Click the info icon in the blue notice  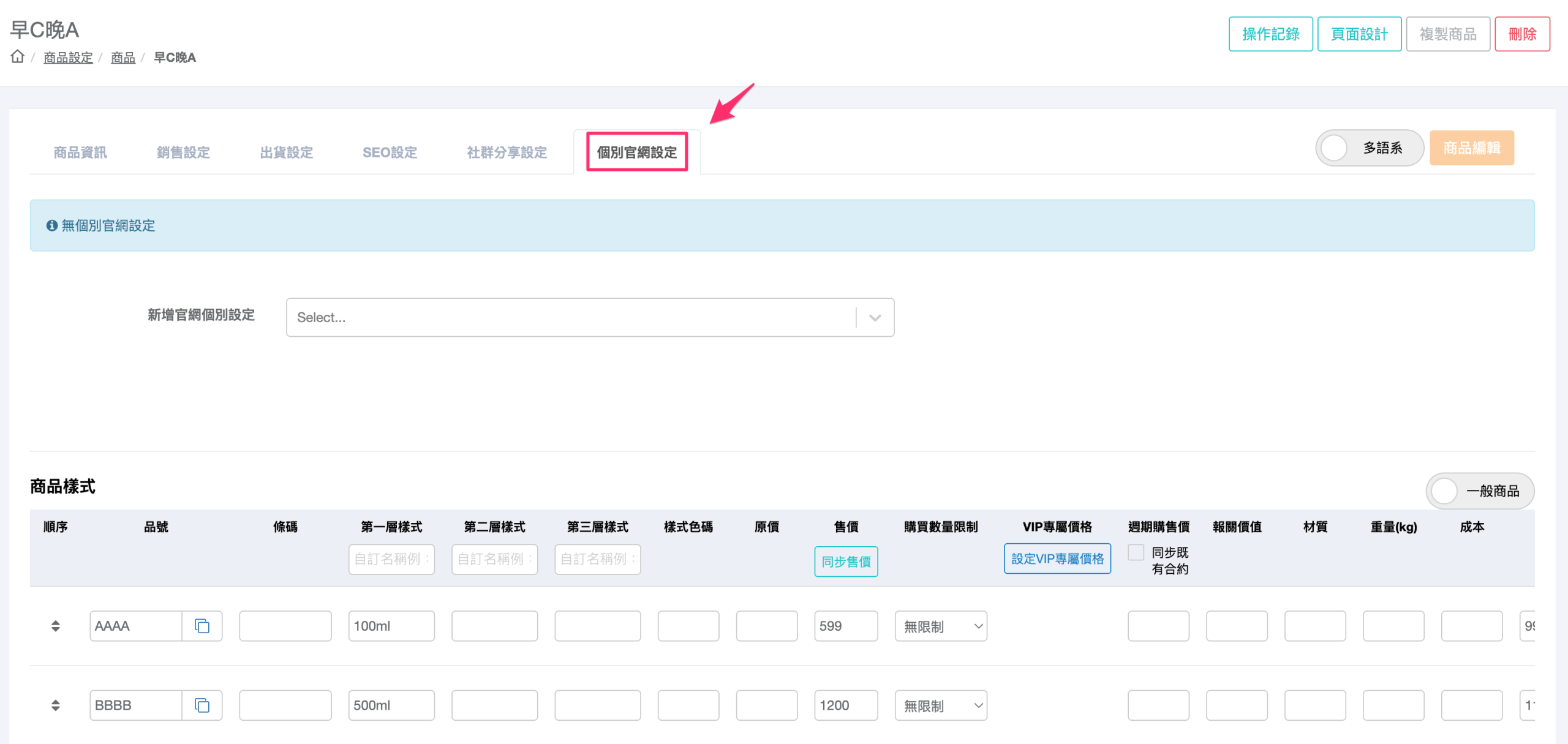coord(52,226)
